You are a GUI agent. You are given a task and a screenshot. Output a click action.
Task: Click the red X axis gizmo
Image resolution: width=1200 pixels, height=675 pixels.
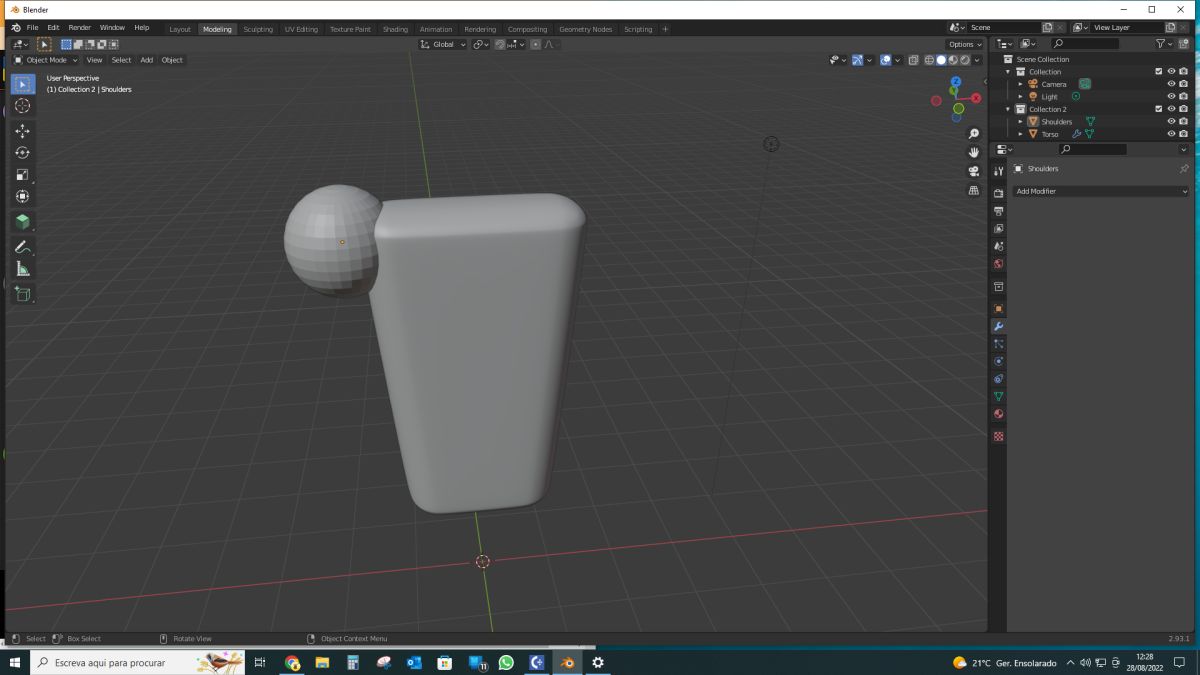pyautogui.click(x=976, y=98)
